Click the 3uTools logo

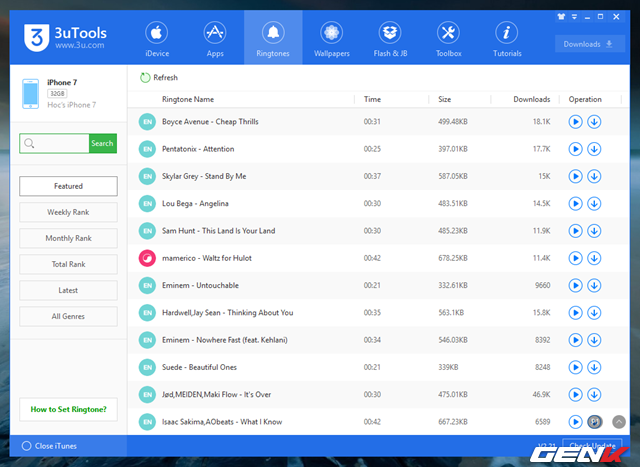pos(65,38)
